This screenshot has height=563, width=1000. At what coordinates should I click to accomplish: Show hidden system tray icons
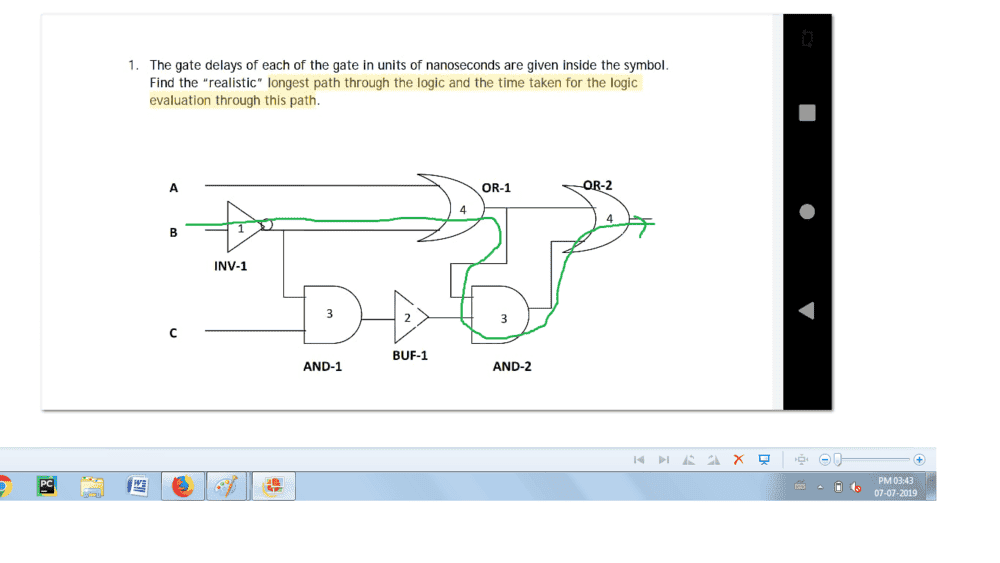[820, 487]
